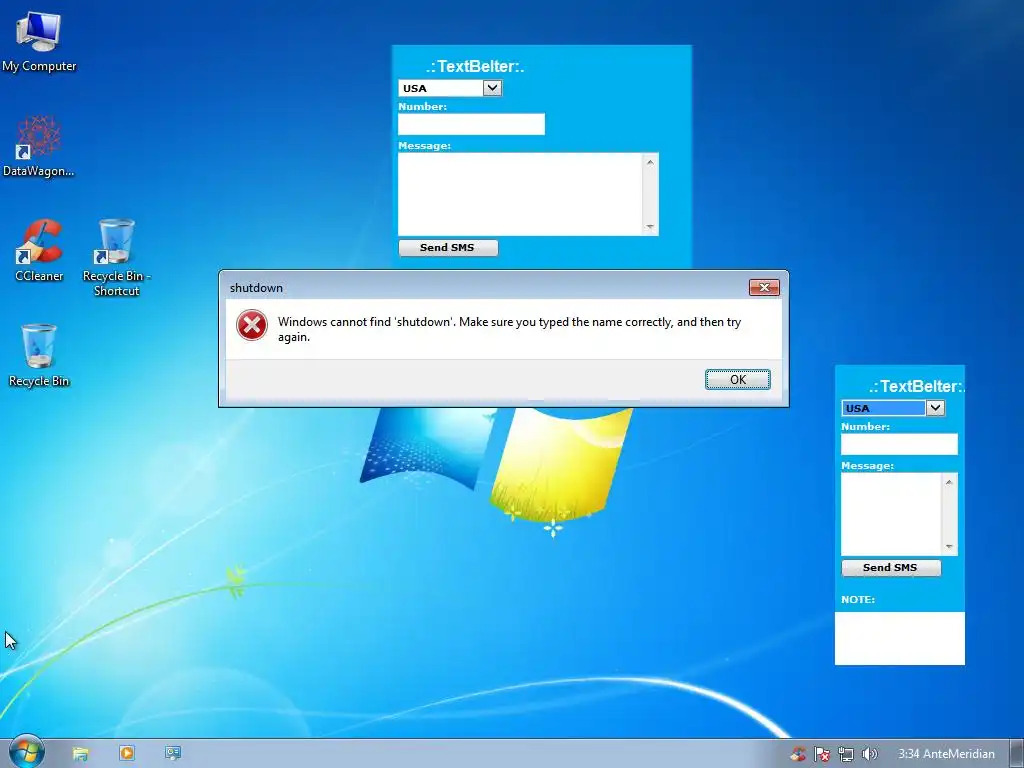Image resolution: width=1024 pixels, height=768 pixels.
Task: Click the 3:34 AnteMeridian clock
Action: pyautogui.click(x=946, y=754)
